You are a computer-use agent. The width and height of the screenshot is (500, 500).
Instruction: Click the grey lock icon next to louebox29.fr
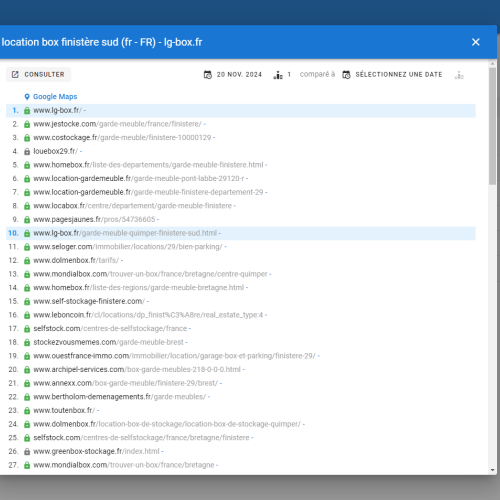[27, 151]
